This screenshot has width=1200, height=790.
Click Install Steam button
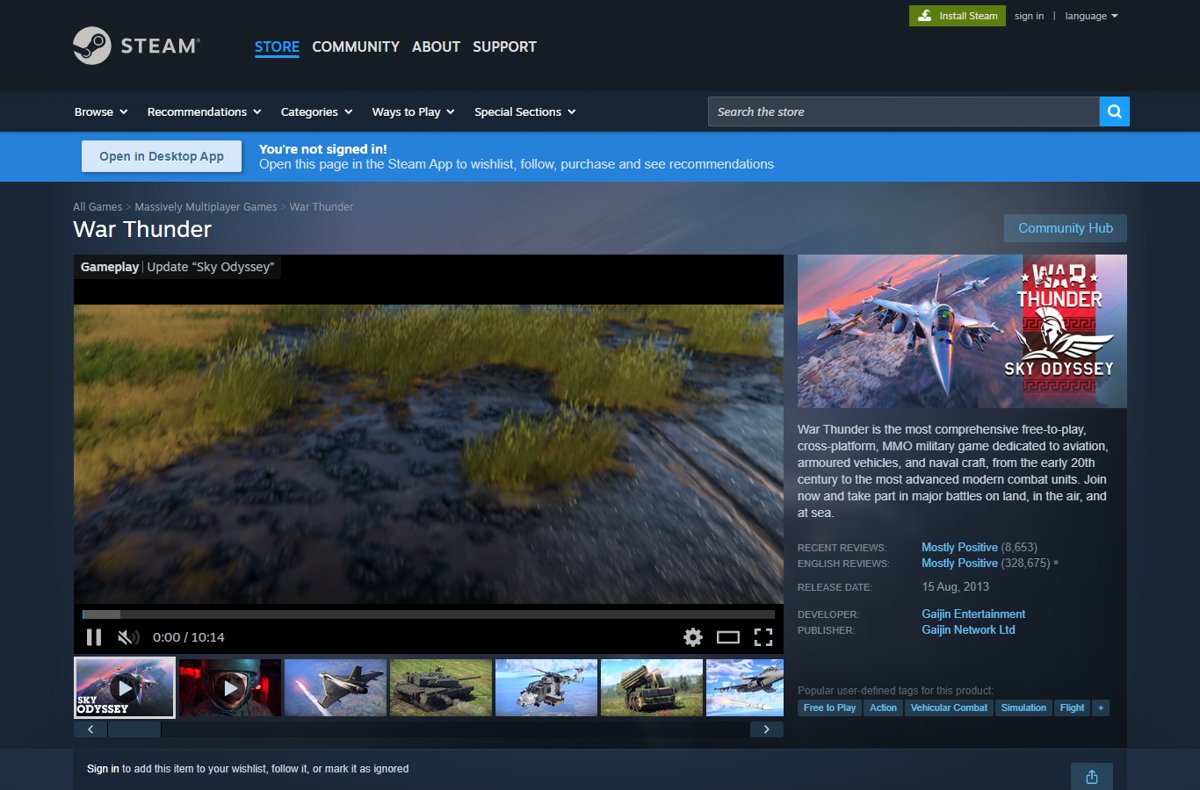click(957, 16)
